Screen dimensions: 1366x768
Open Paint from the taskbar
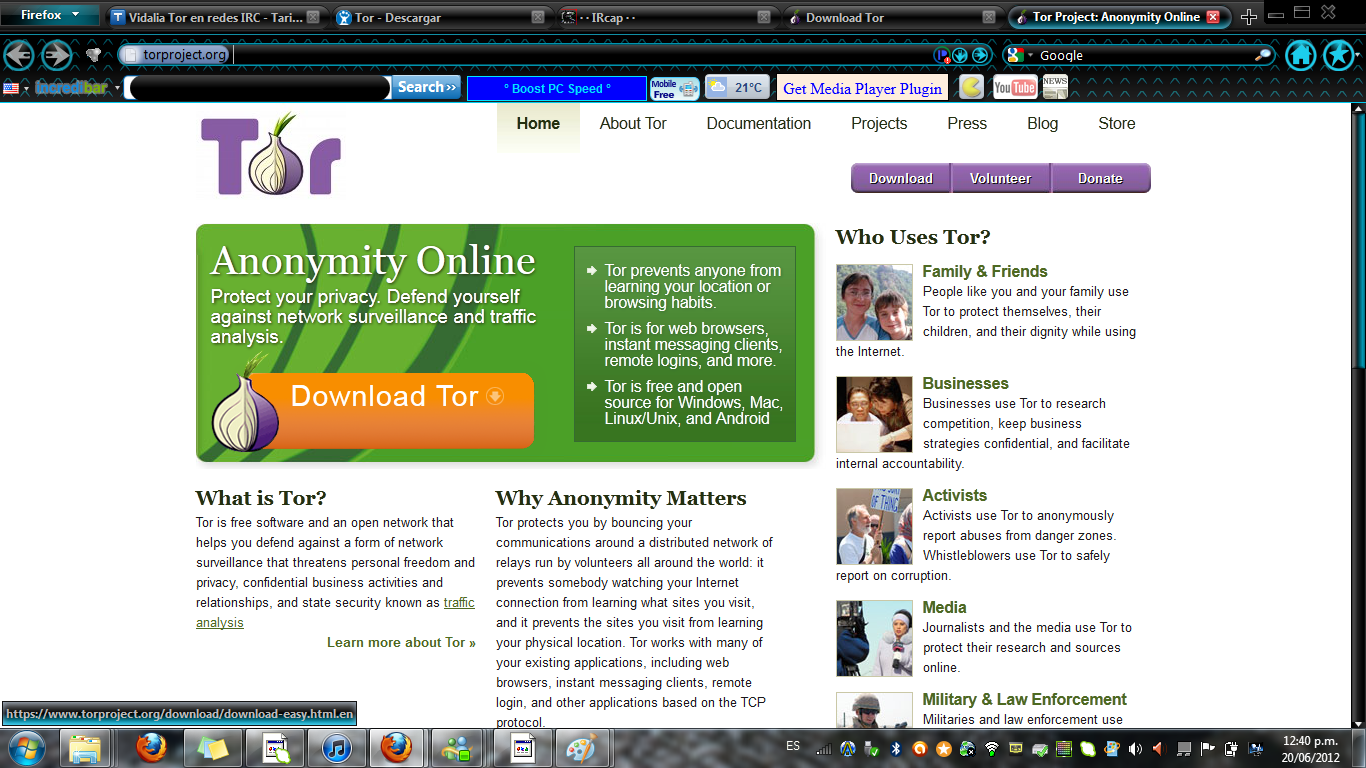click(581, 748)
